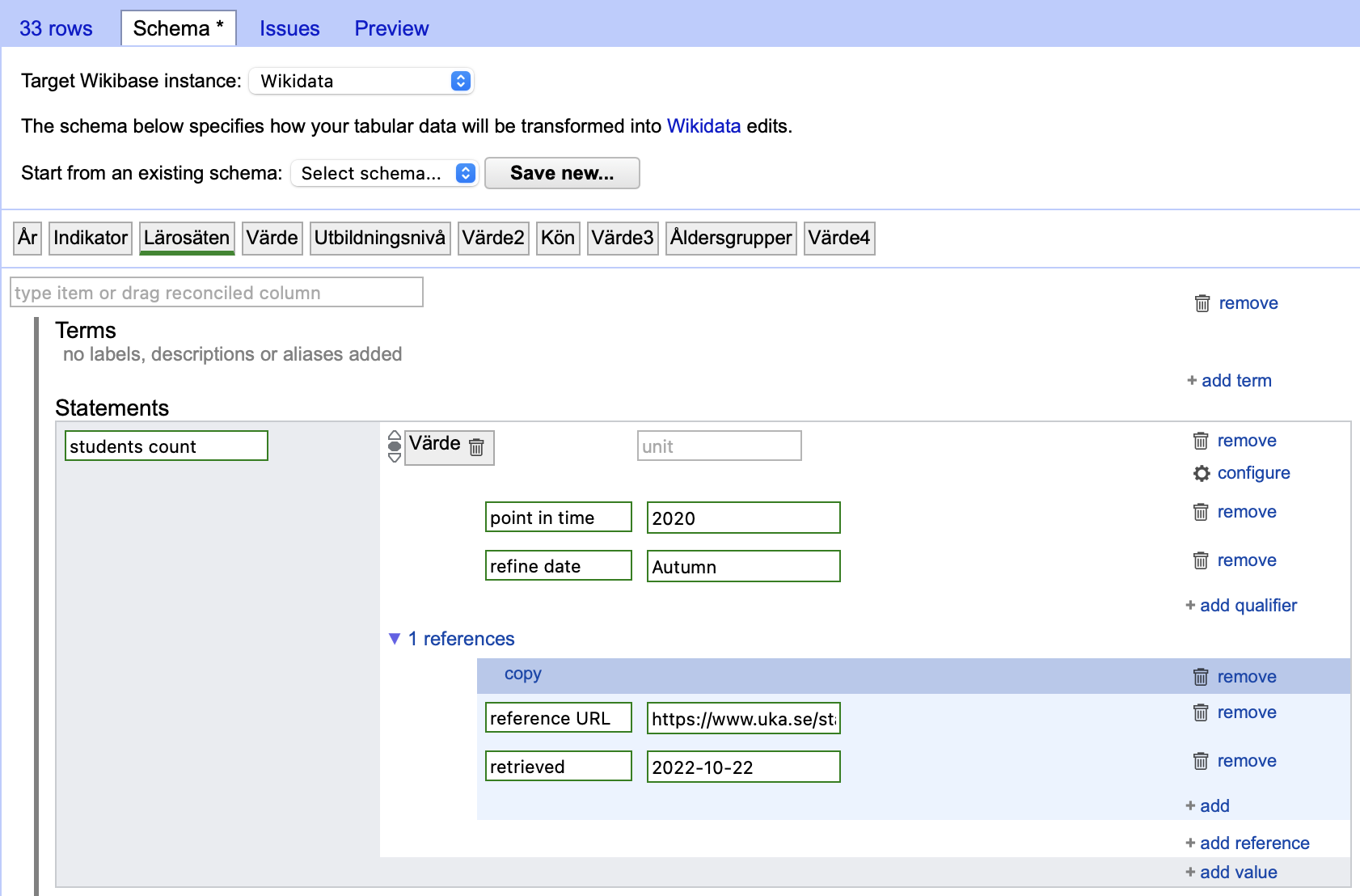Focus the type item or drag reconciled column field
Viewport: 1360px width, 896px height.
217,293
